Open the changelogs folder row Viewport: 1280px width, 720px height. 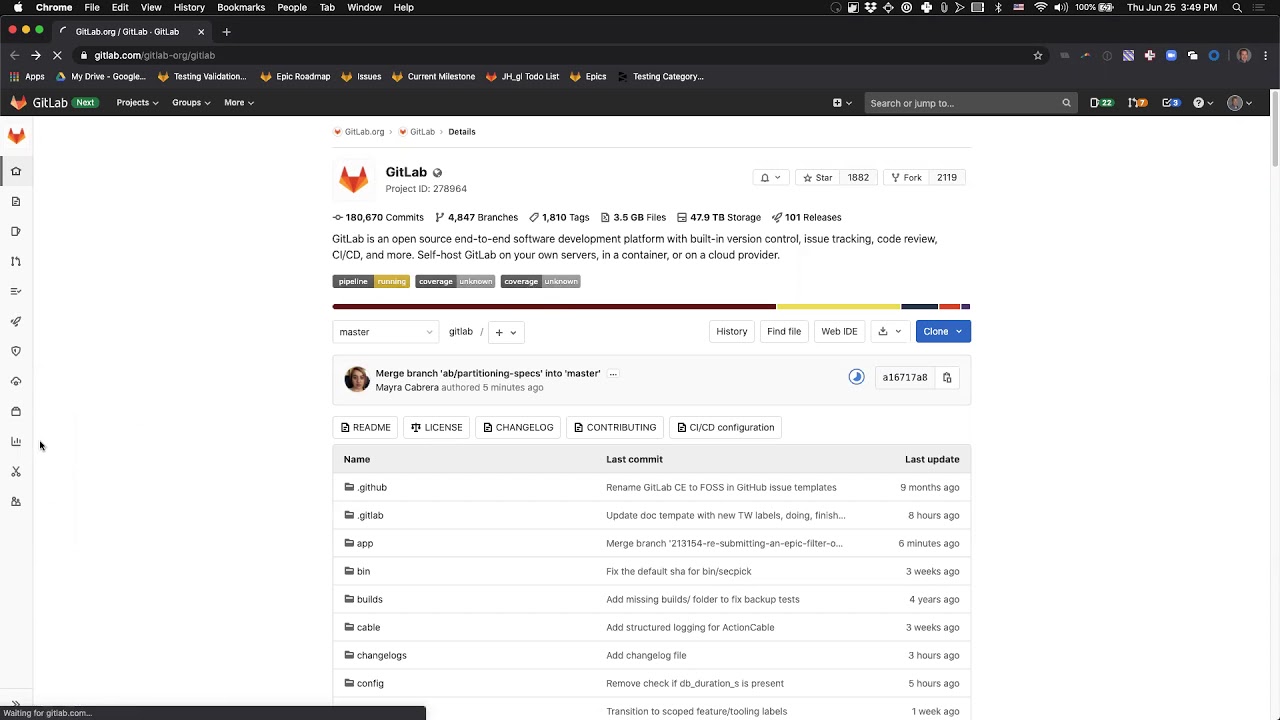tap(651, 655)
